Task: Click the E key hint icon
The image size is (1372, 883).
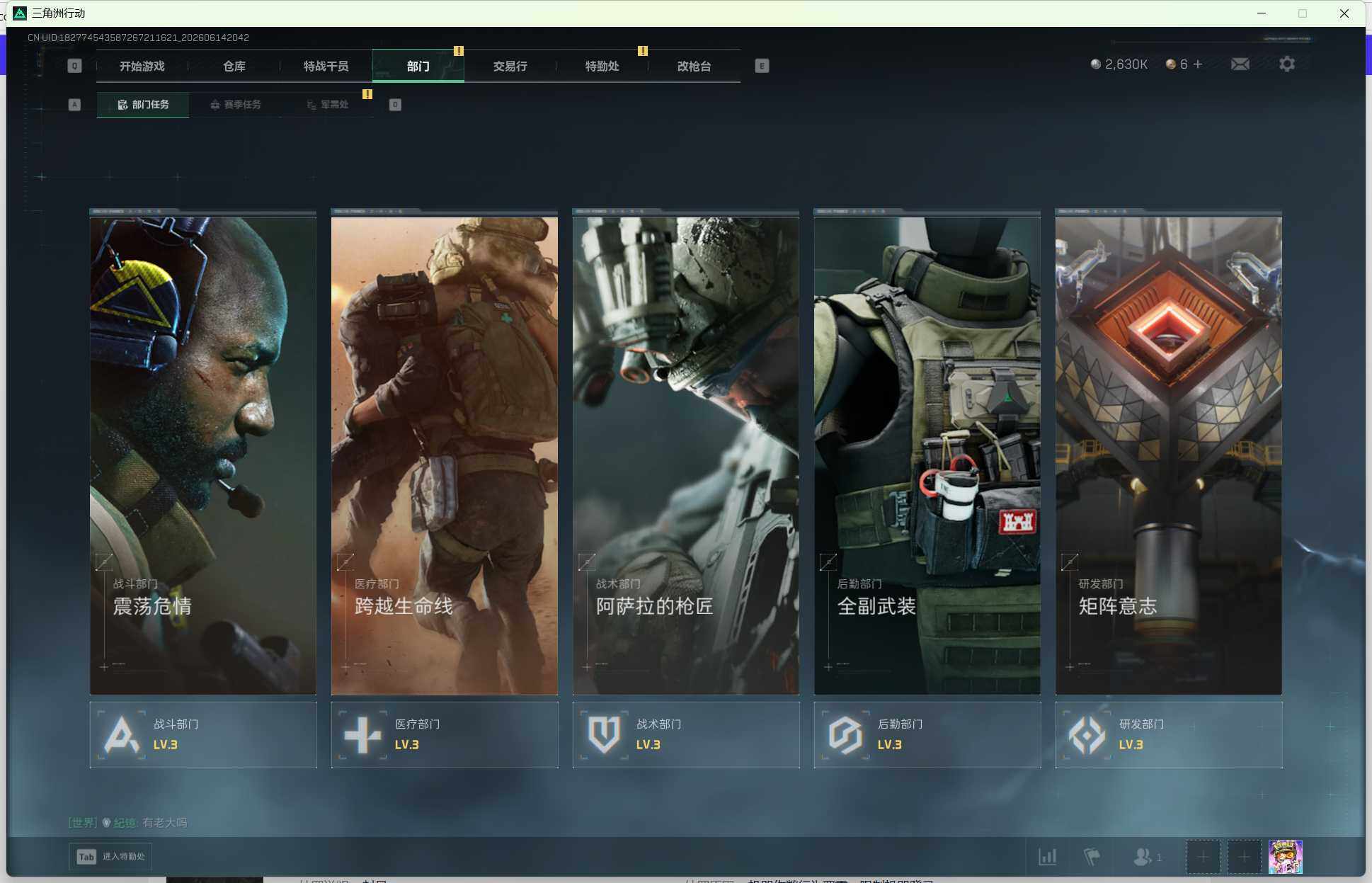Action: click(762, 66)
